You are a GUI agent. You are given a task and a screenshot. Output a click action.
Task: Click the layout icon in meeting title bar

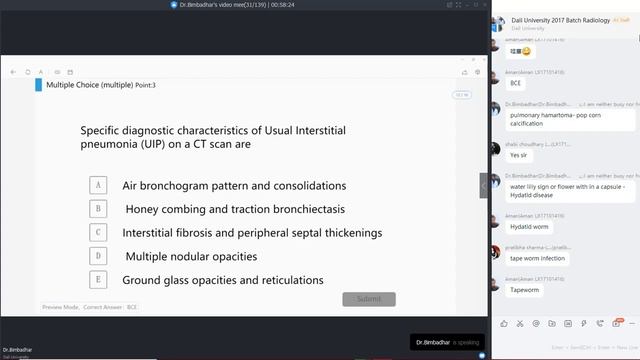point(449,5)
